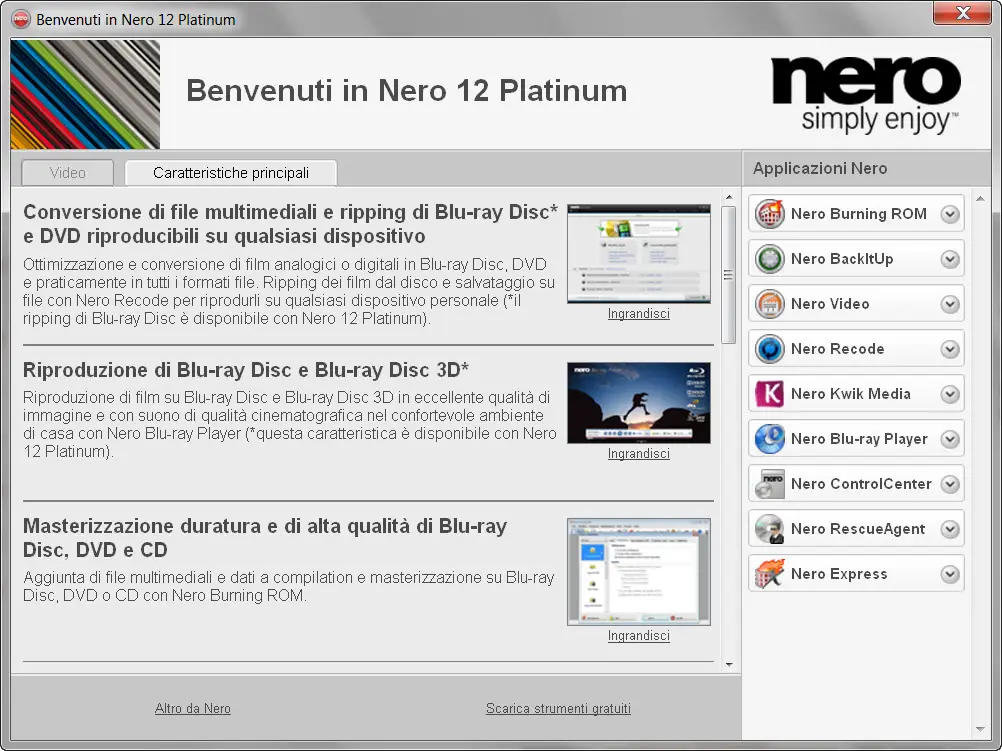Click the Nero Recode label
1002x751 pixels.
coord(837,349)
